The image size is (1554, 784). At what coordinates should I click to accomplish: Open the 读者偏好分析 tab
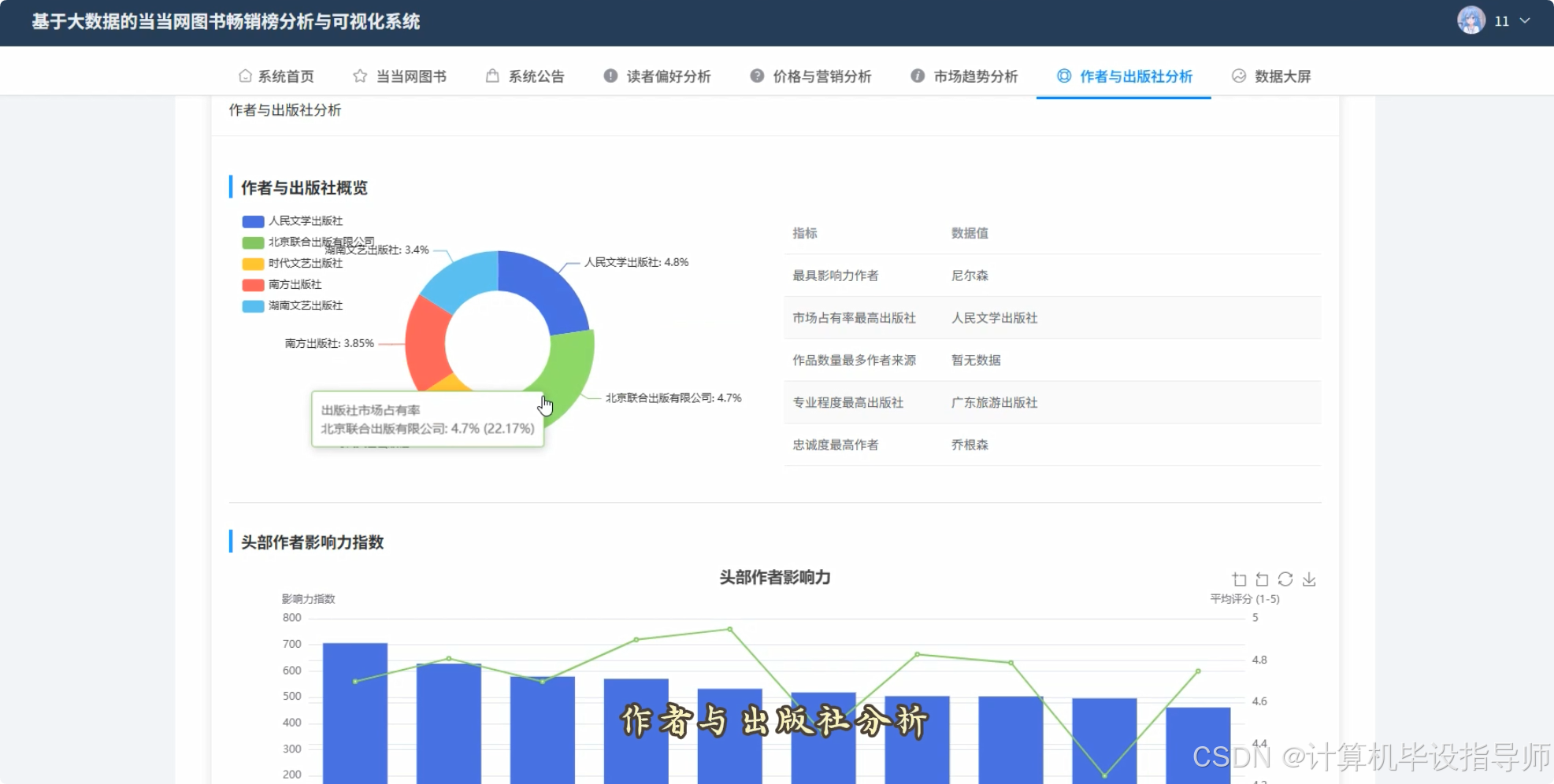669,76
